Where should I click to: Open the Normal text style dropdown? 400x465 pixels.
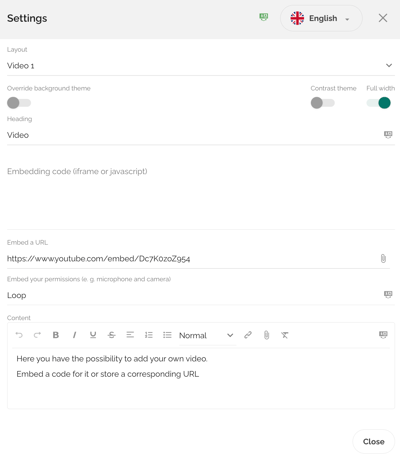click(206, 335)
